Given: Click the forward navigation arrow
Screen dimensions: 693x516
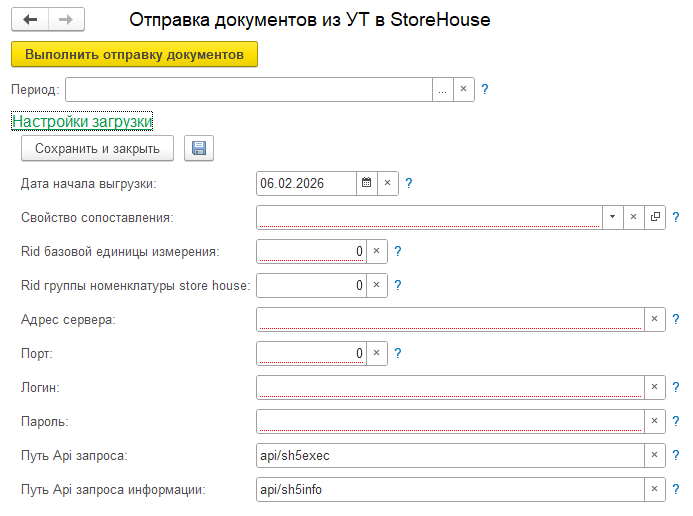Looking at the screenshot, I should coord(66,20).
